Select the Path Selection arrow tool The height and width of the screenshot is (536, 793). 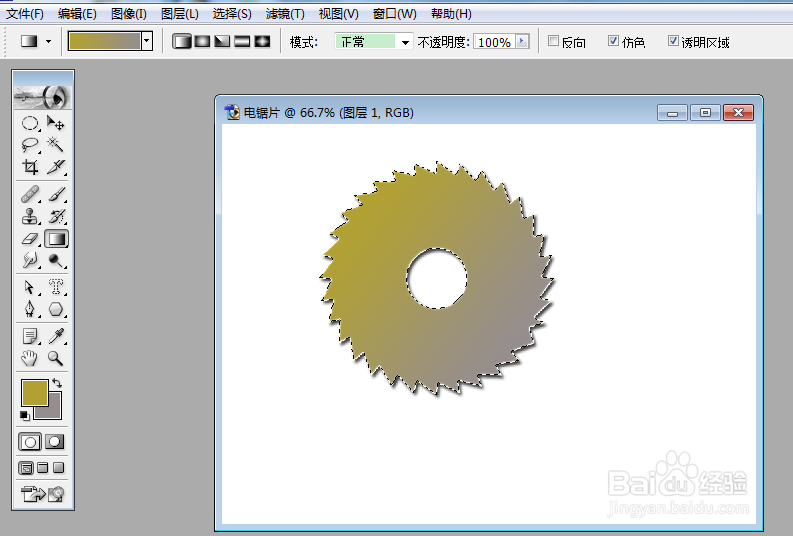tap(30, 287)
